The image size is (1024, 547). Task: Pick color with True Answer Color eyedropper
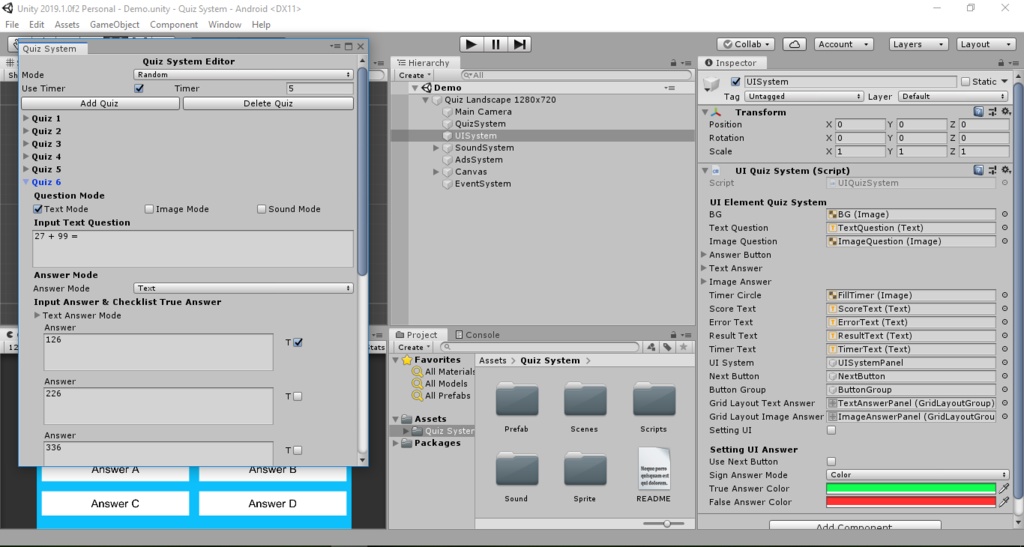tap(1004, 488)
